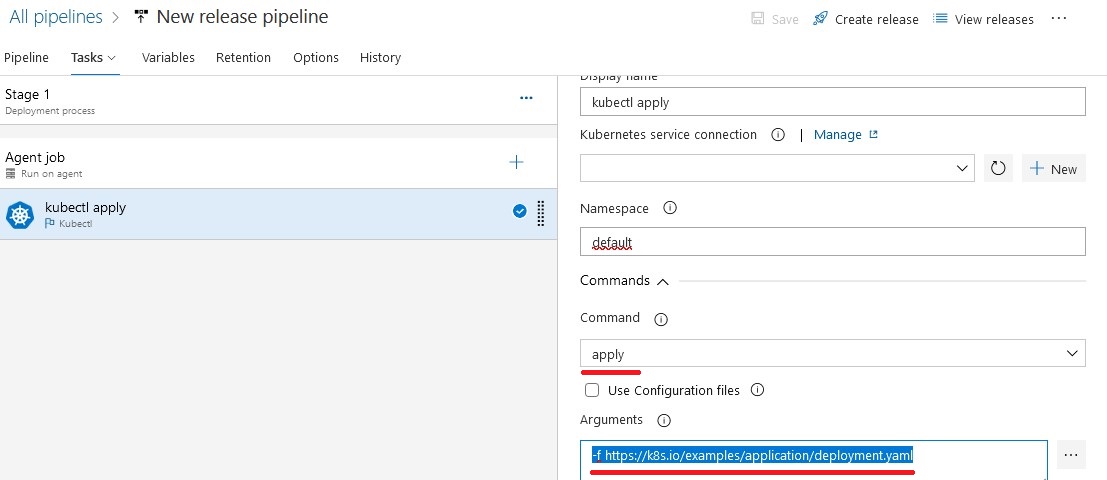Click info icon next to Namespace label
1107x480 pixels.
tap(670, 209)
